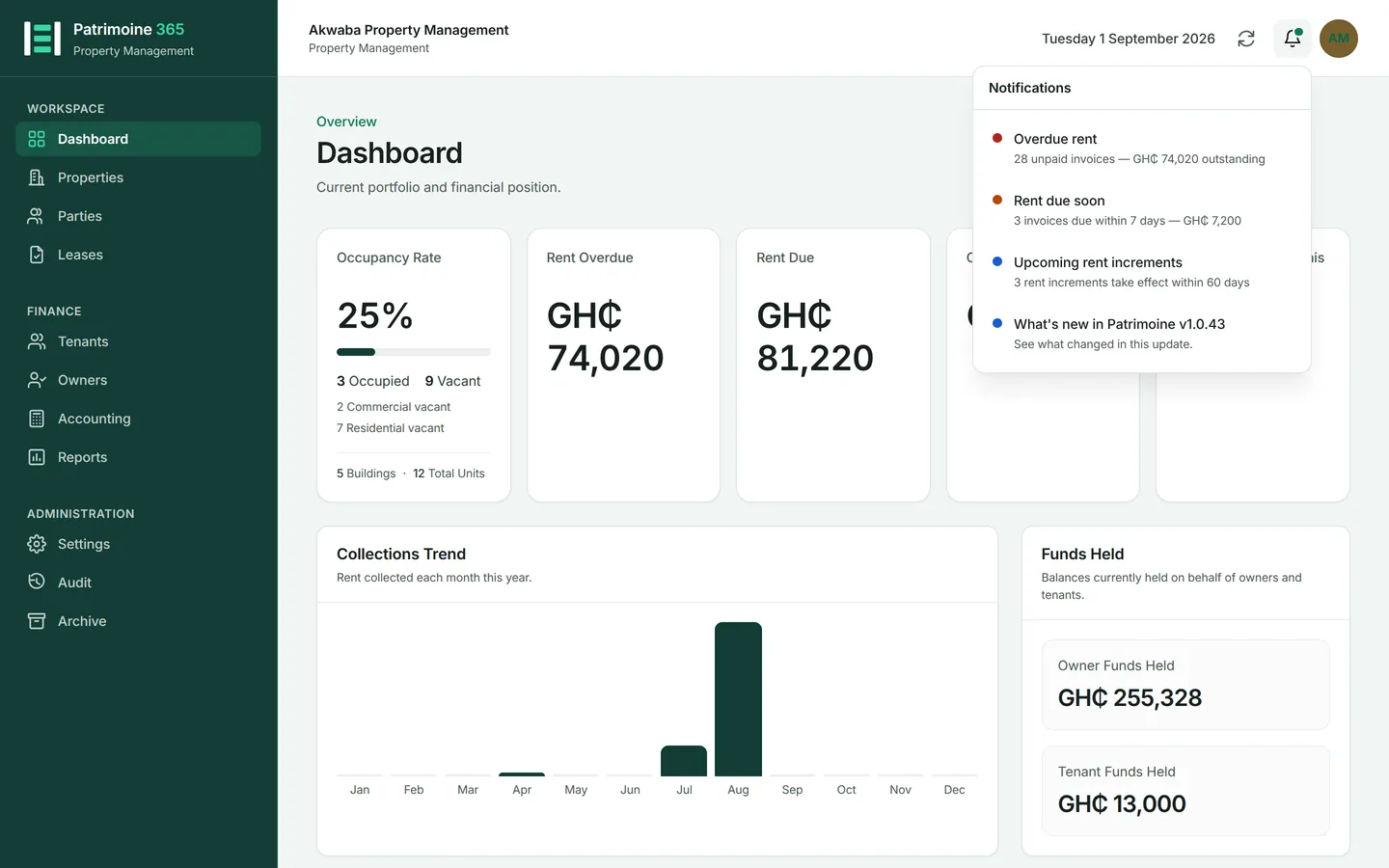Navigate to Leases

(x=138, y=255)
